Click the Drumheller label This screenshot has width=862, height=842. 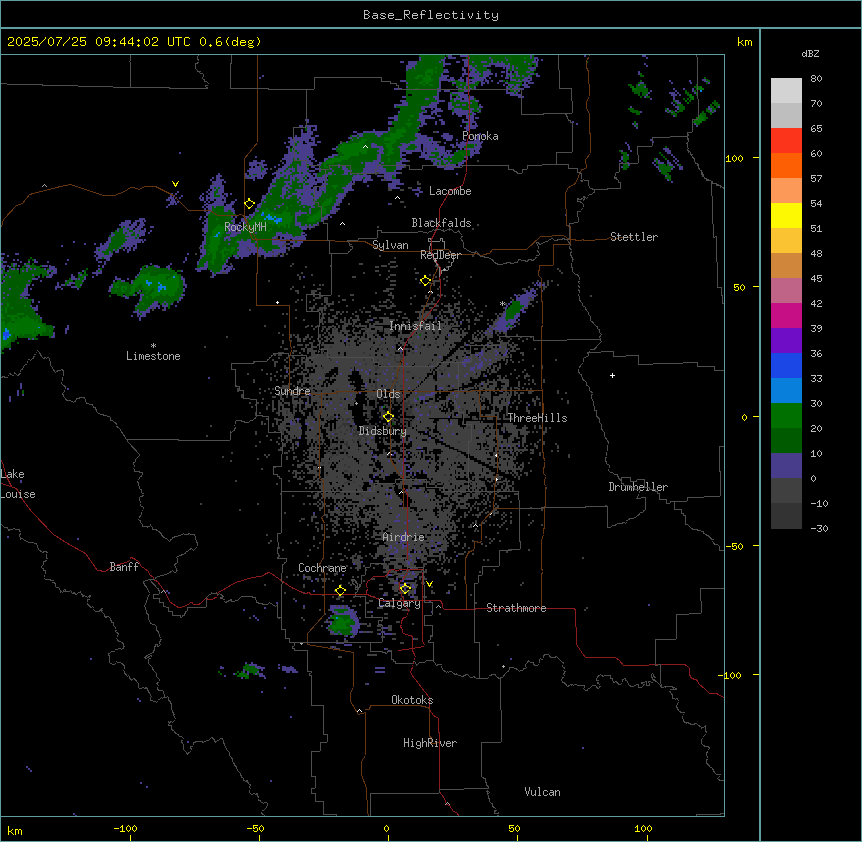pyautogui.click(x=638, y=487)
